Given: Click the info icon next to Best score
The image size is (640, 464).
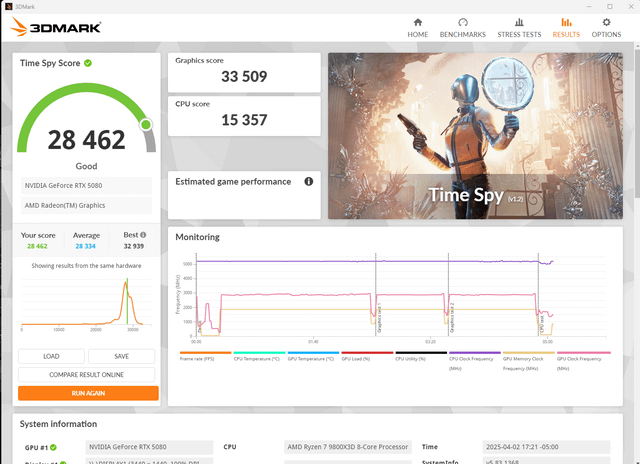Looking at the screenshot, I should pyautogui.click(x=143, y=235).
